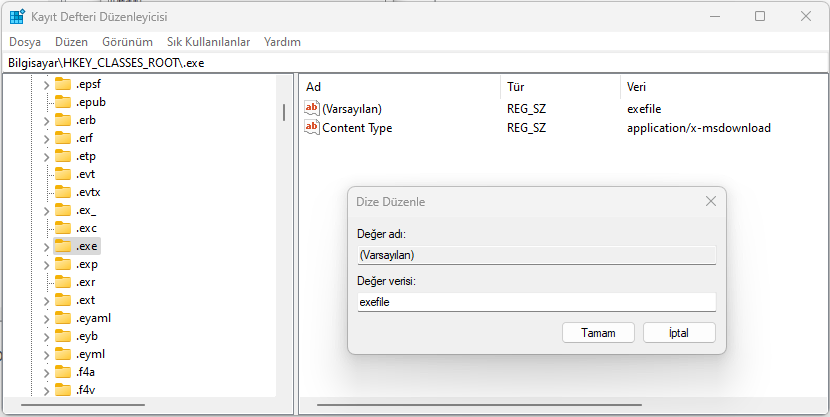Click the Değer verisi input field
The image size is (830, 417).
point(537,303)
